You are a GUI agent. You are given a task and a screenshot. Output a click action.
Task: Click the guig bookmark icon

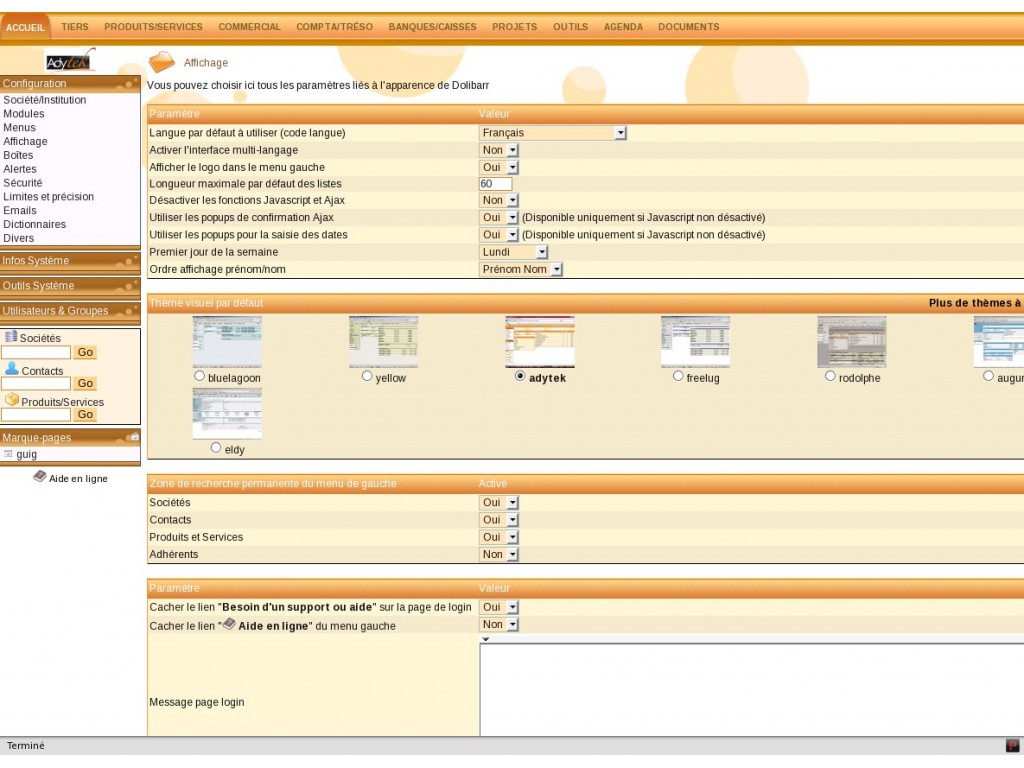tap(8, 454)
